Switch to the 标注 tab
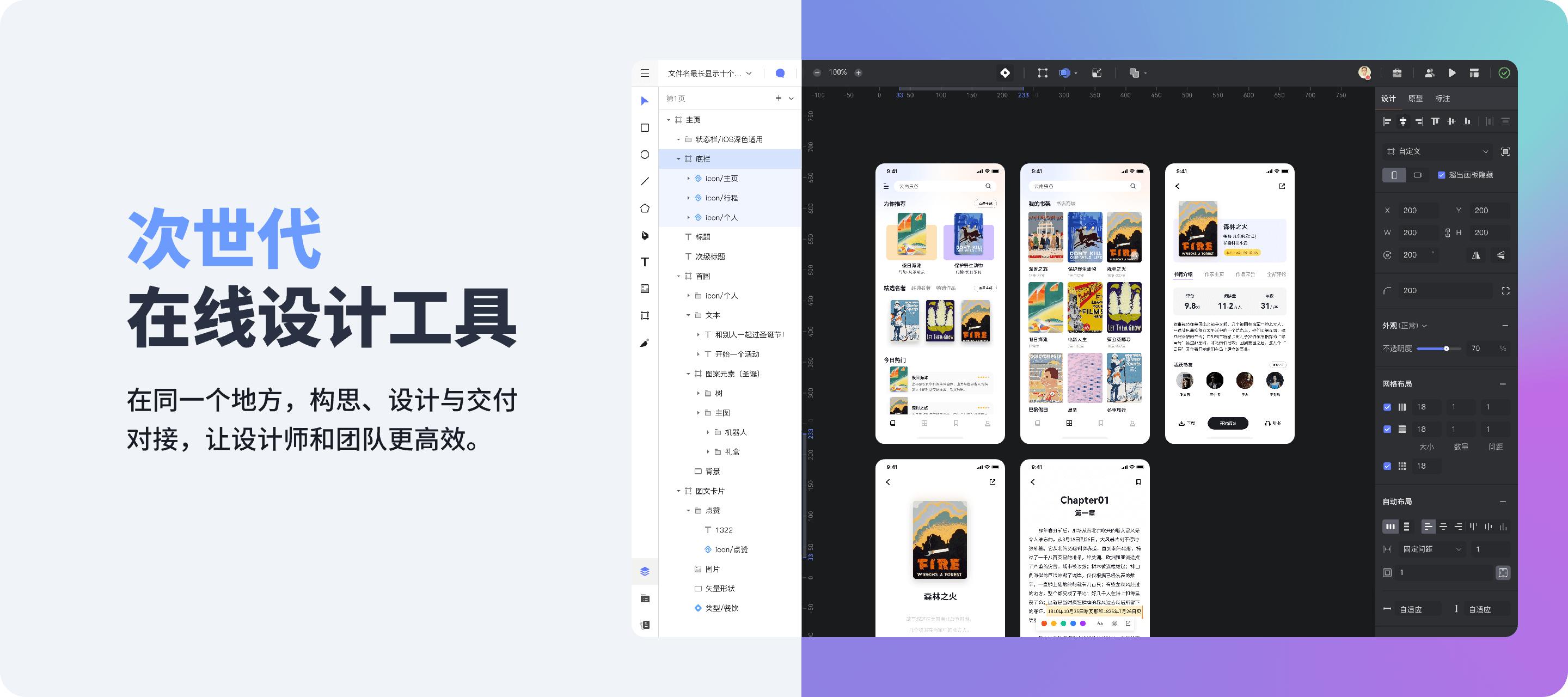 1442,99
